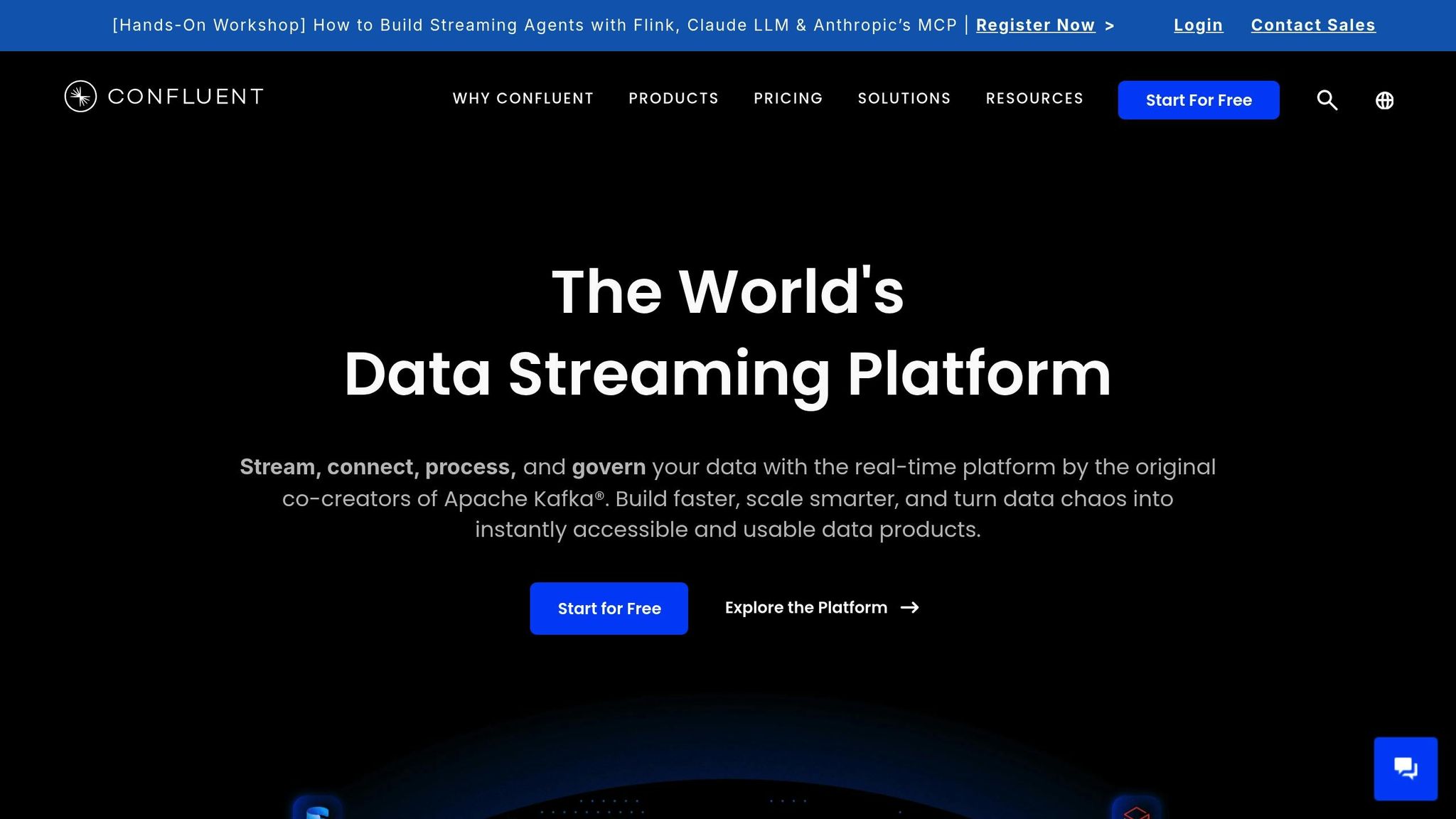Click the Register Now link
The height and width of the screenshot is (819, 1456).
point(1034,26)
